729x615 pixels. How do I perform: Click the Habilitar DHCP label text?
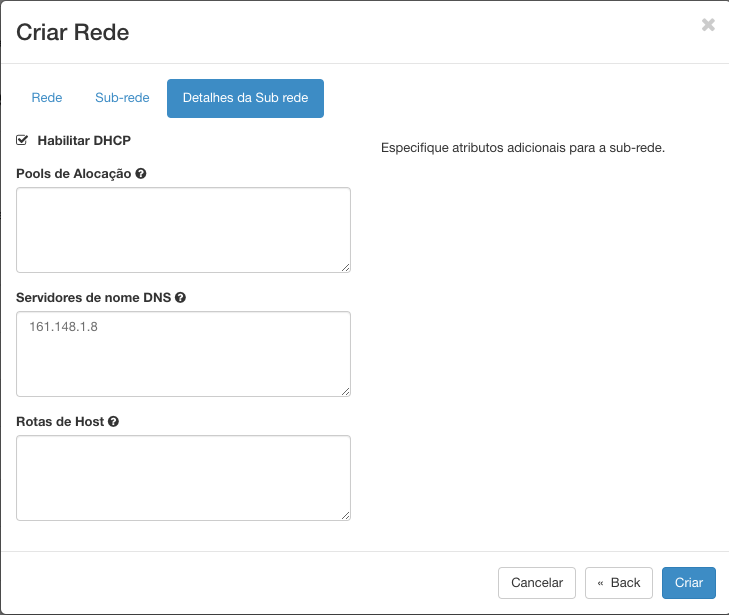pyautogui.click(x=84, y=140)
